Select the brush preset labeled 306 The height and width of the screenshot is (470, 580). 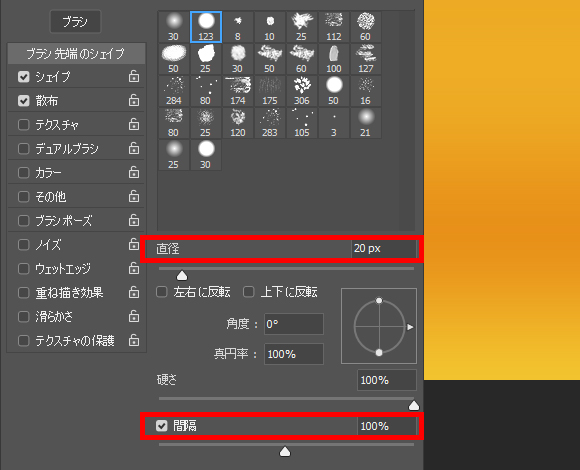tap(301, 91)
